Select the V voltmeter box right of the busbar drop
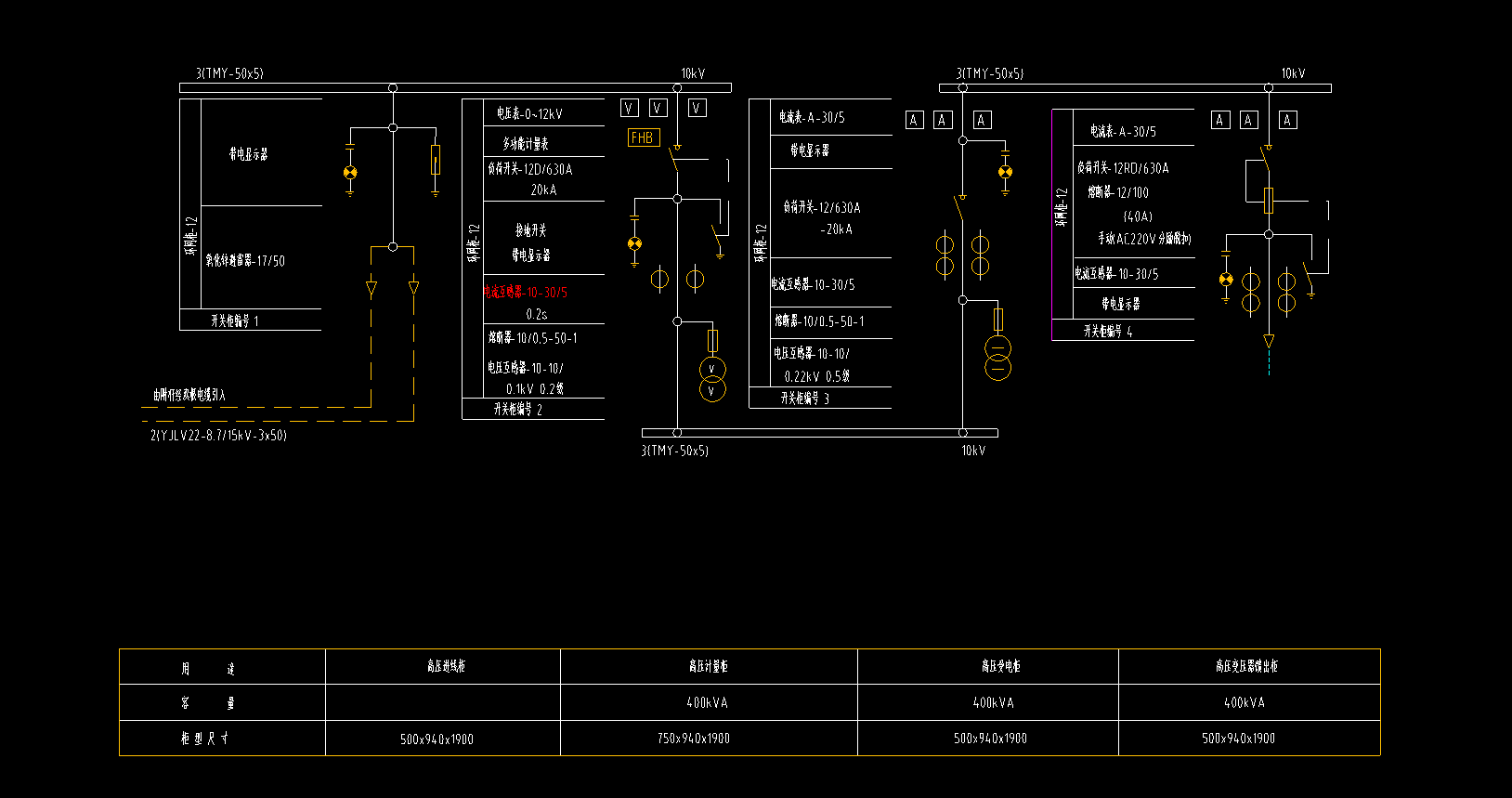Viewport: 1512px width, 798px height. [697, 108]
